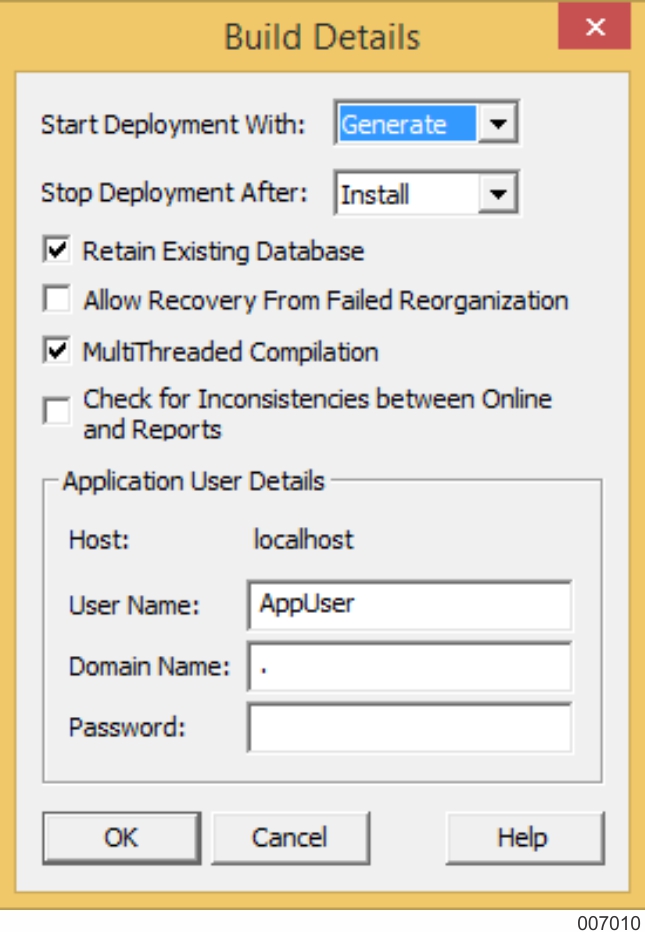The height and width of the screenshot is (932, 645).
Task: Tick Check for Inconsistencies between Online and Reports
Action: click(57, 411)
